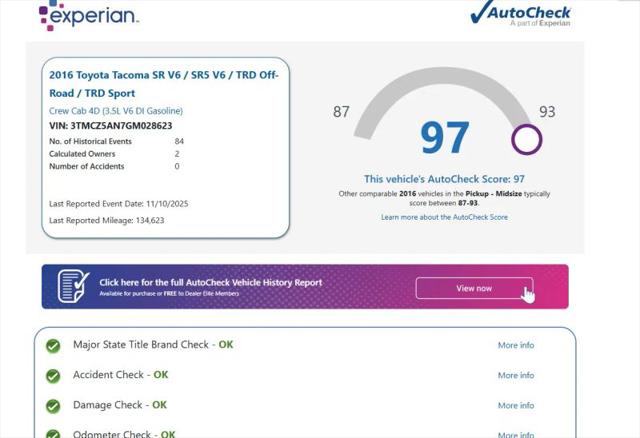
Task: Click the Experian logo
Action: [x=89, y=16]
